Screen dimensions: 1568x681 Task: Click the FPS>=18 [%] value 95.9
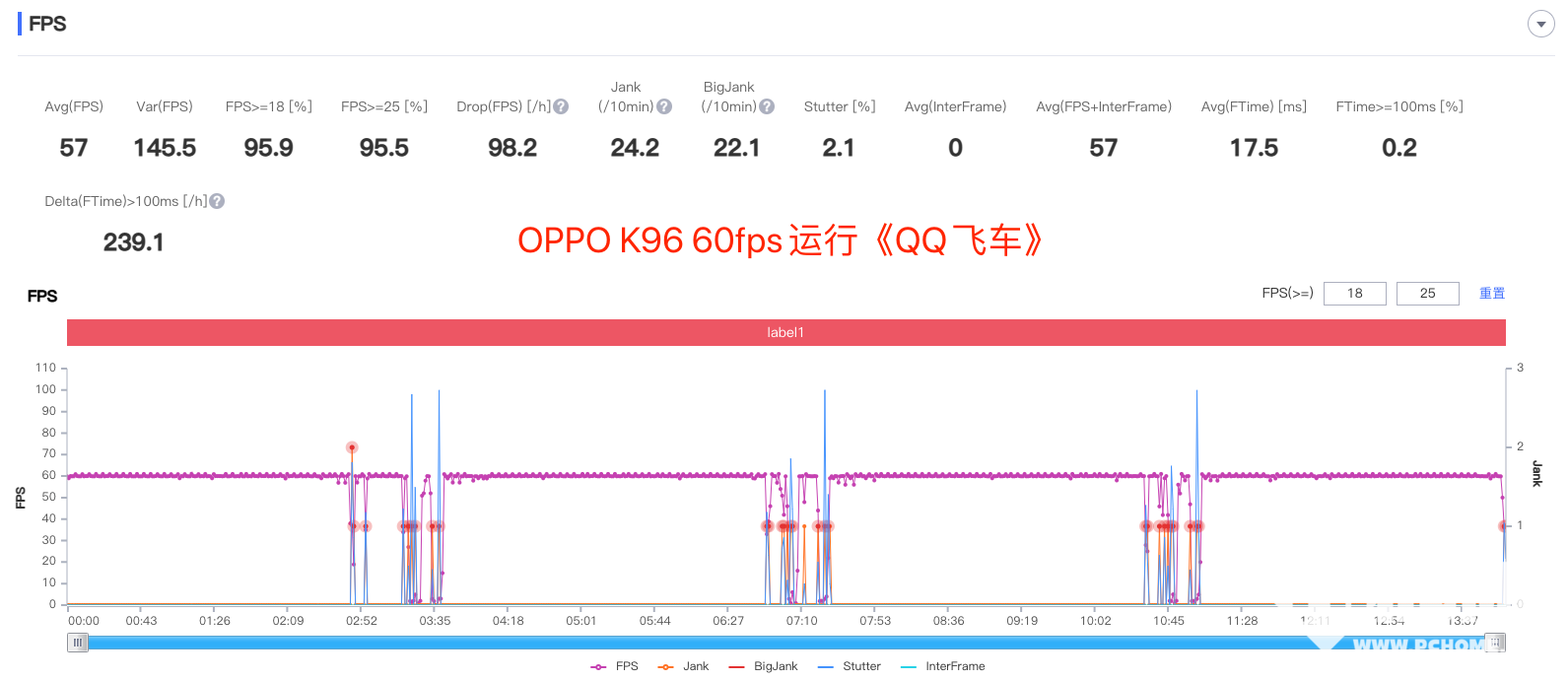click(x=269, y=148)
